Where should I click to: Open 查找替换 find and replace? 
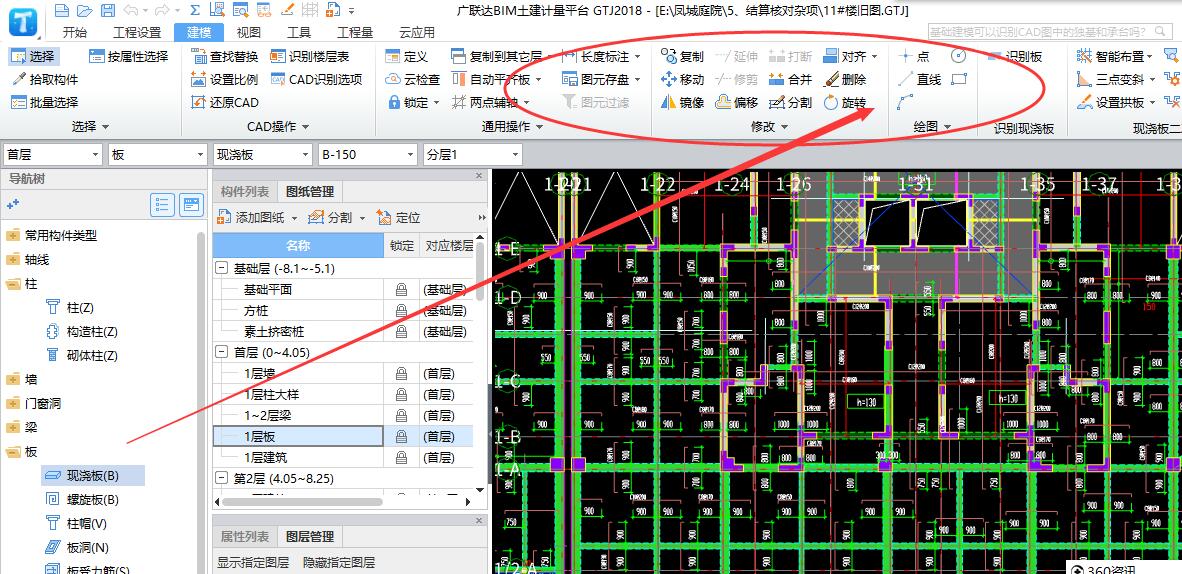[225, 56]
